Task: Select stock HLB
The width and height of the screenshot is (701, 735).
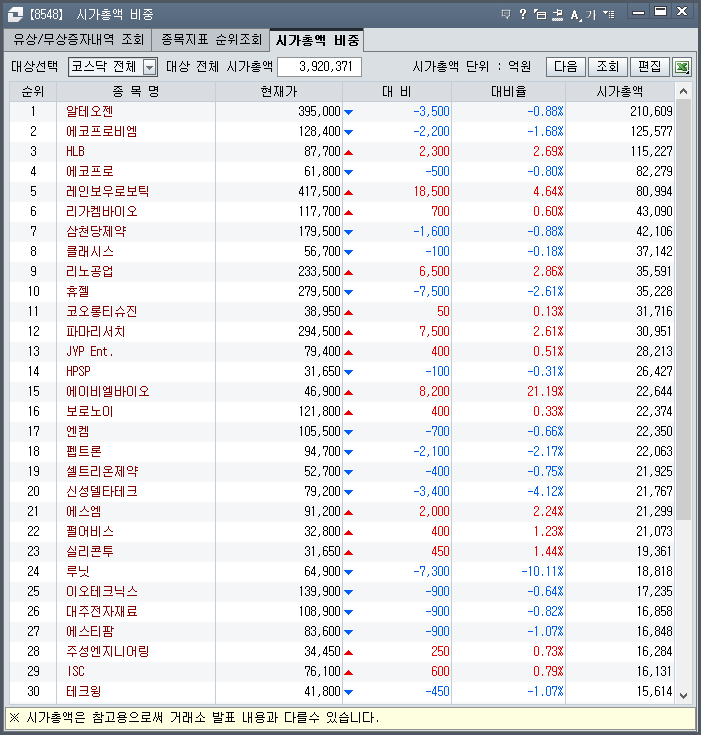Action: 75,151
